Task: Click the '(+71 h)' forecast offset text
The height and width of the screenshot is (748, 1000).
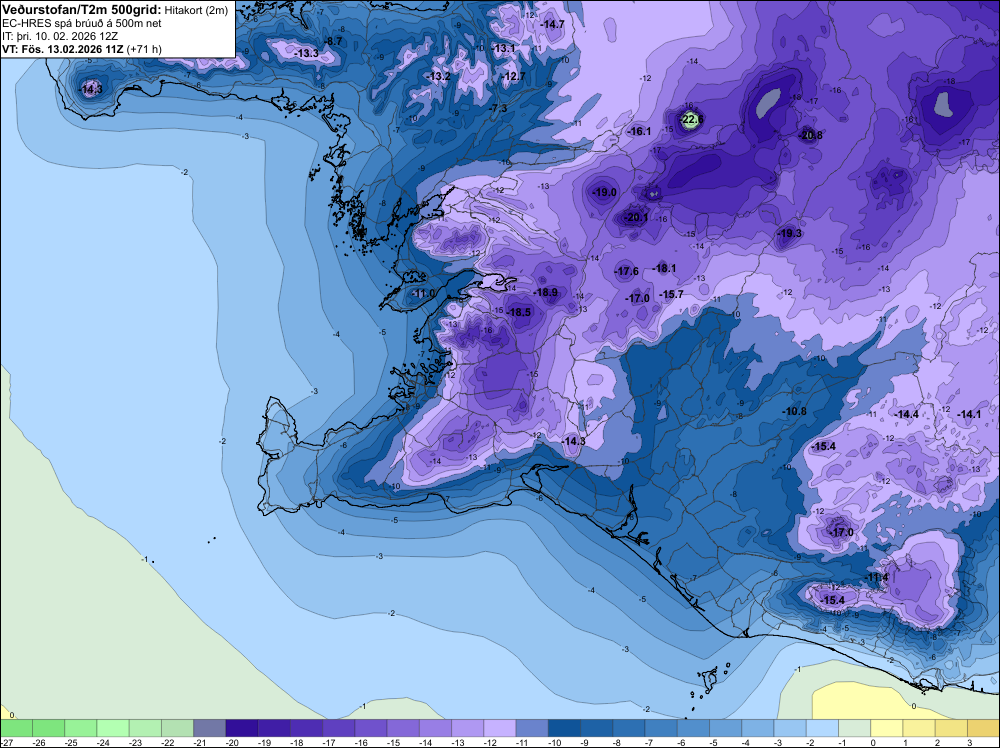Action: tap(144, 49)
